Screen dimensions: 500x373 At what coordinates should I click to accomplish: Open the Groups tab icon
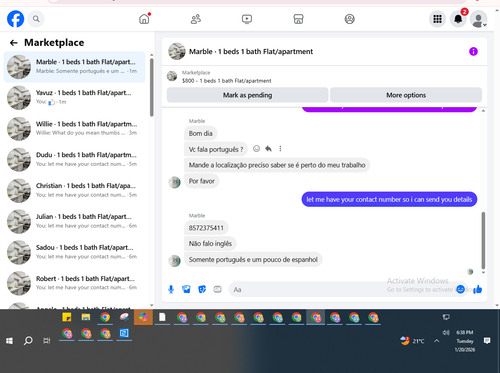[x=349, y=19]
